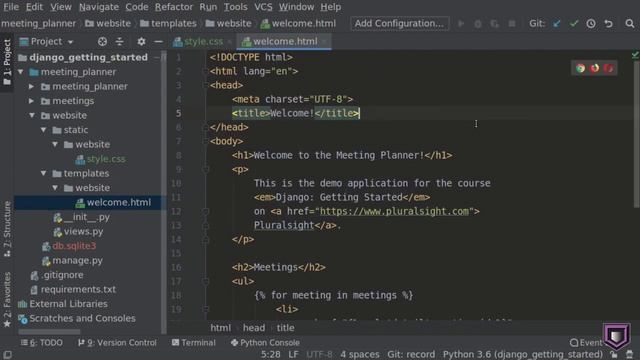Open page in Opera browser icon
Image resolution: width=640 pixels, height=360 pixels.
tap(608, 68)
